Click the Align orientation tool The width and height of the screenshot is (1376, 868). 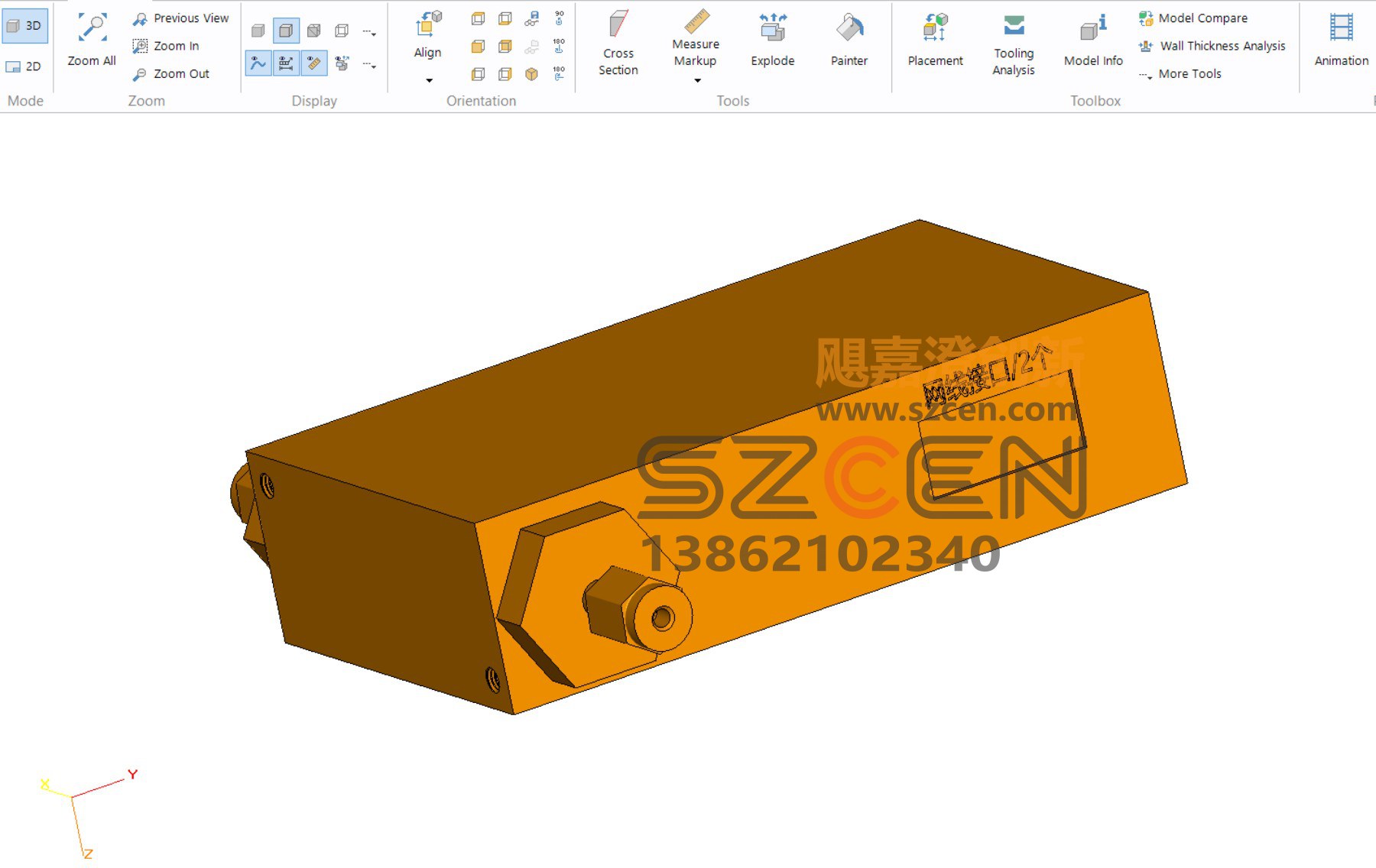click(428, 36)
